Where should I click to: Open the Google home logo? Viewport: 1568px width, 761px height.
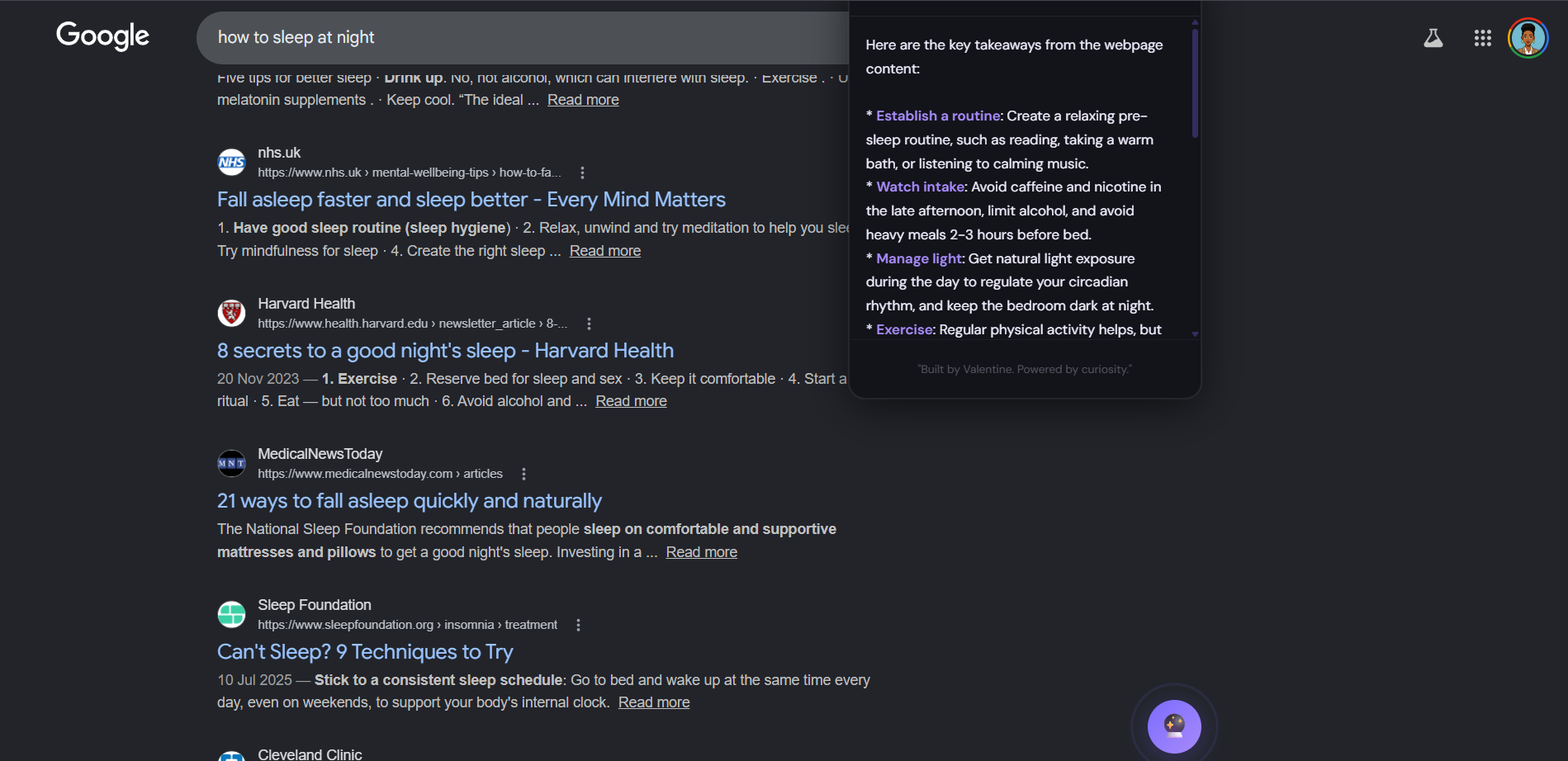(102, 35)
